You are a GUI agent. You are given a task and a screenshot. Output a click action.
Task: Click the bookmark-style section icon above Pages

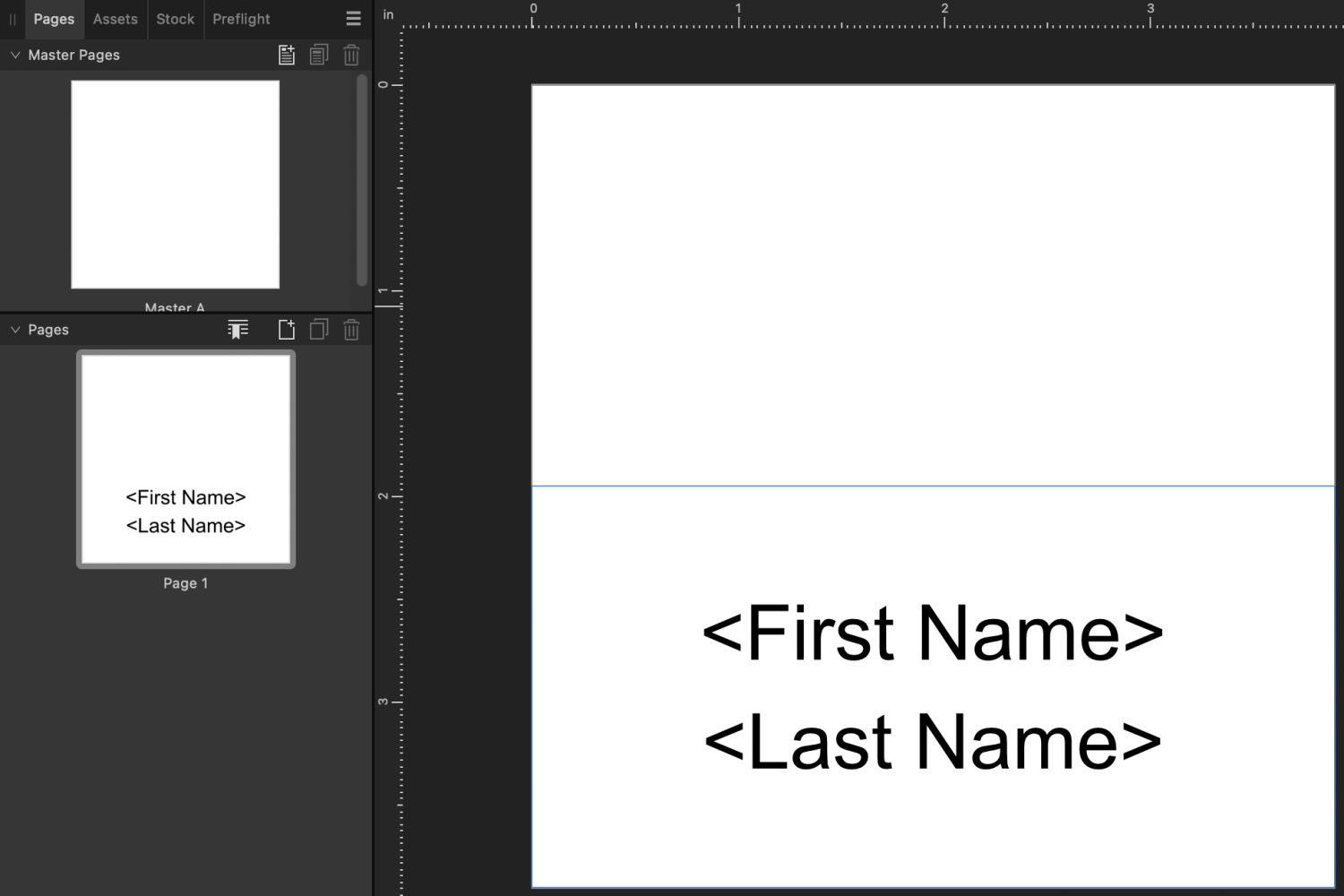coord(237,329)
